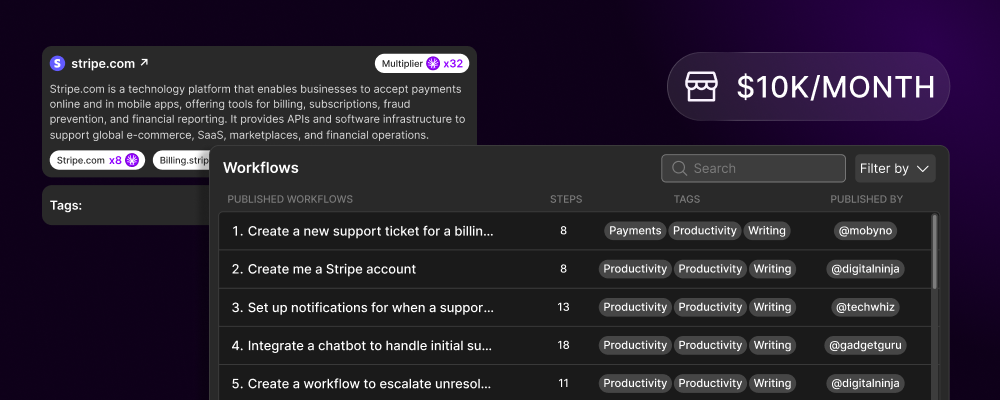Open @digitalninja profile in workflow 5 row

click(865, 384)
